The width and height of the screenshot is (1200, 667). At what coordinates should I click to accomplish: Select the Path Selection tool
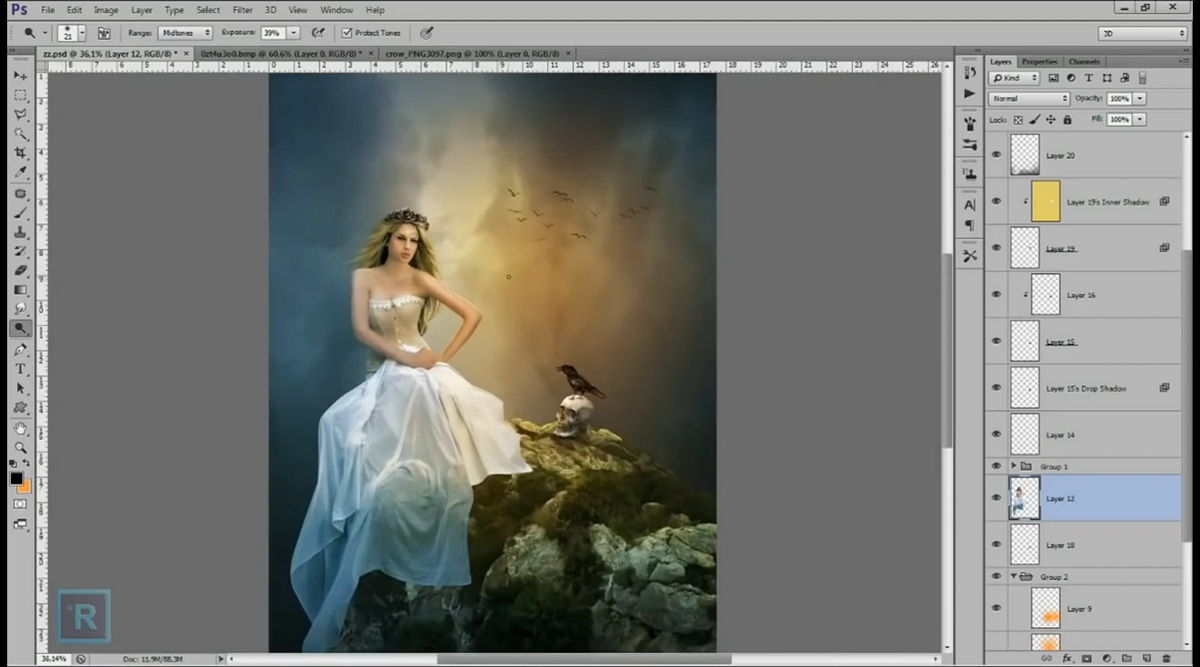coord(20,388)
